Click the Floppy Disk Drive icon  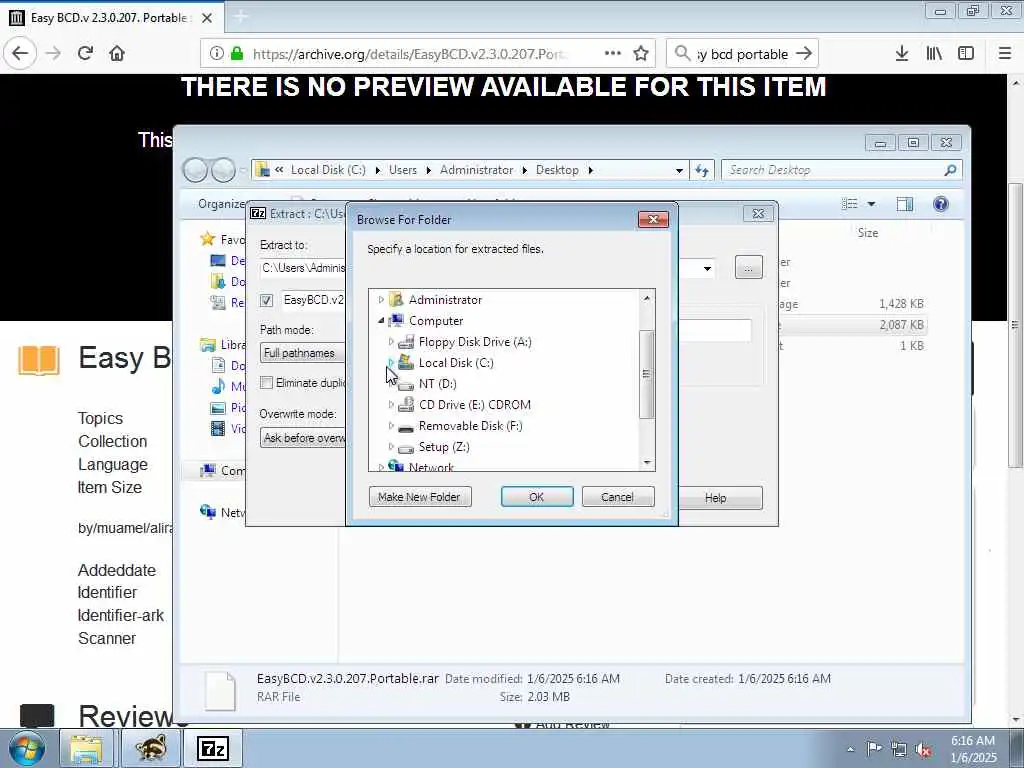(x=406, y=342)
